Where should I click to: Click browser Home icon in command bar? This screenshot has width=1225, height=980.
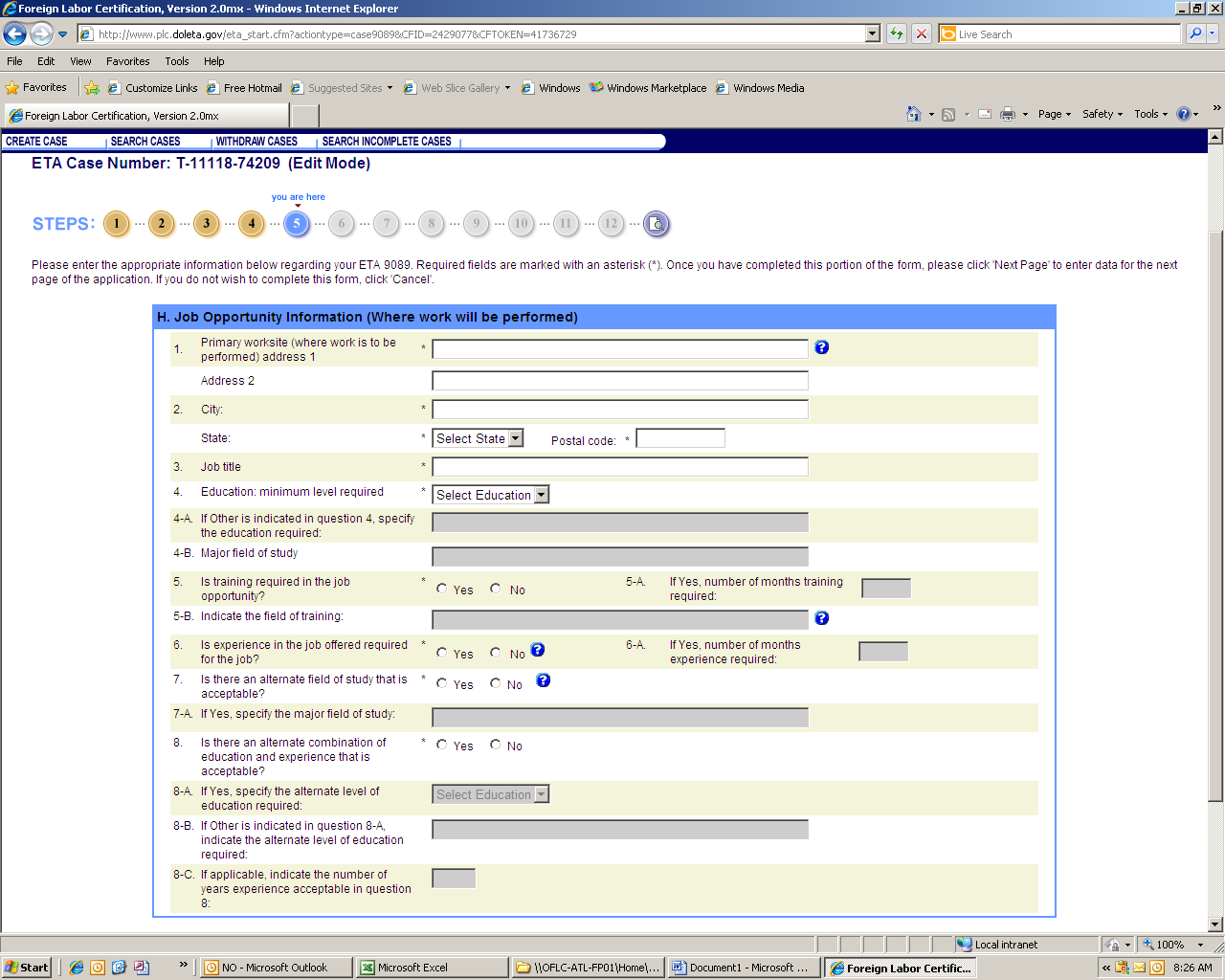(914, 114)
